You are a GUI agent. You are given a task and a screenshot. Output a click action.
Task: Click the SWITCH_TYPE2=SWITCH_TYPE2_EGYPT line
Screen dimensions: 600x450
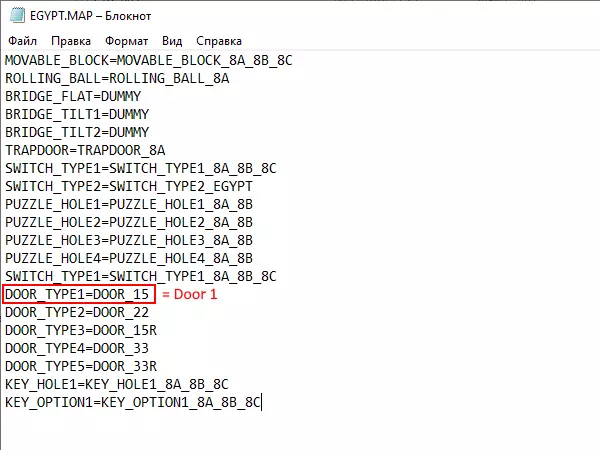129,186
